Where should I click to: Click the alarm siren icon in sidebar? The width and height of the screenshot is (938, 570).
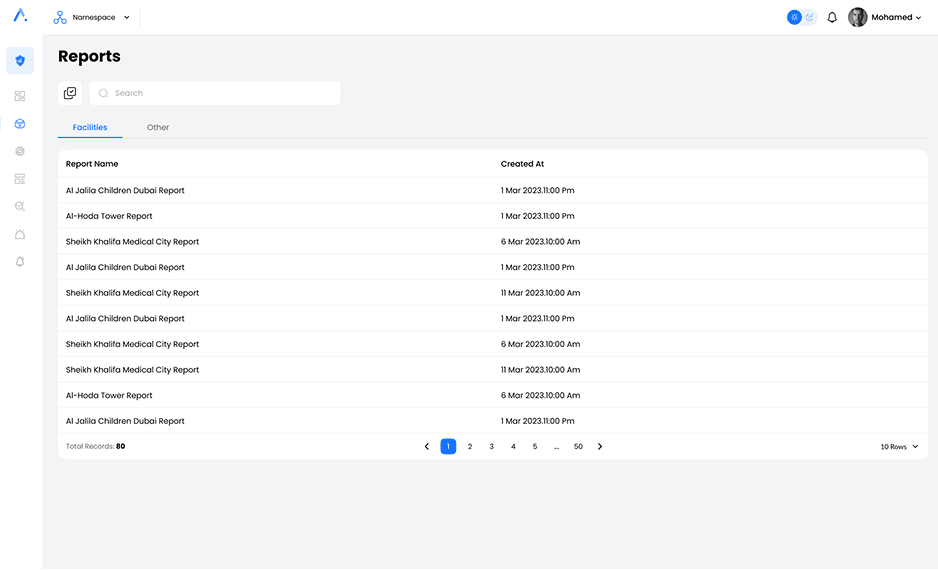pyautogui.click(x=20, y=234)
